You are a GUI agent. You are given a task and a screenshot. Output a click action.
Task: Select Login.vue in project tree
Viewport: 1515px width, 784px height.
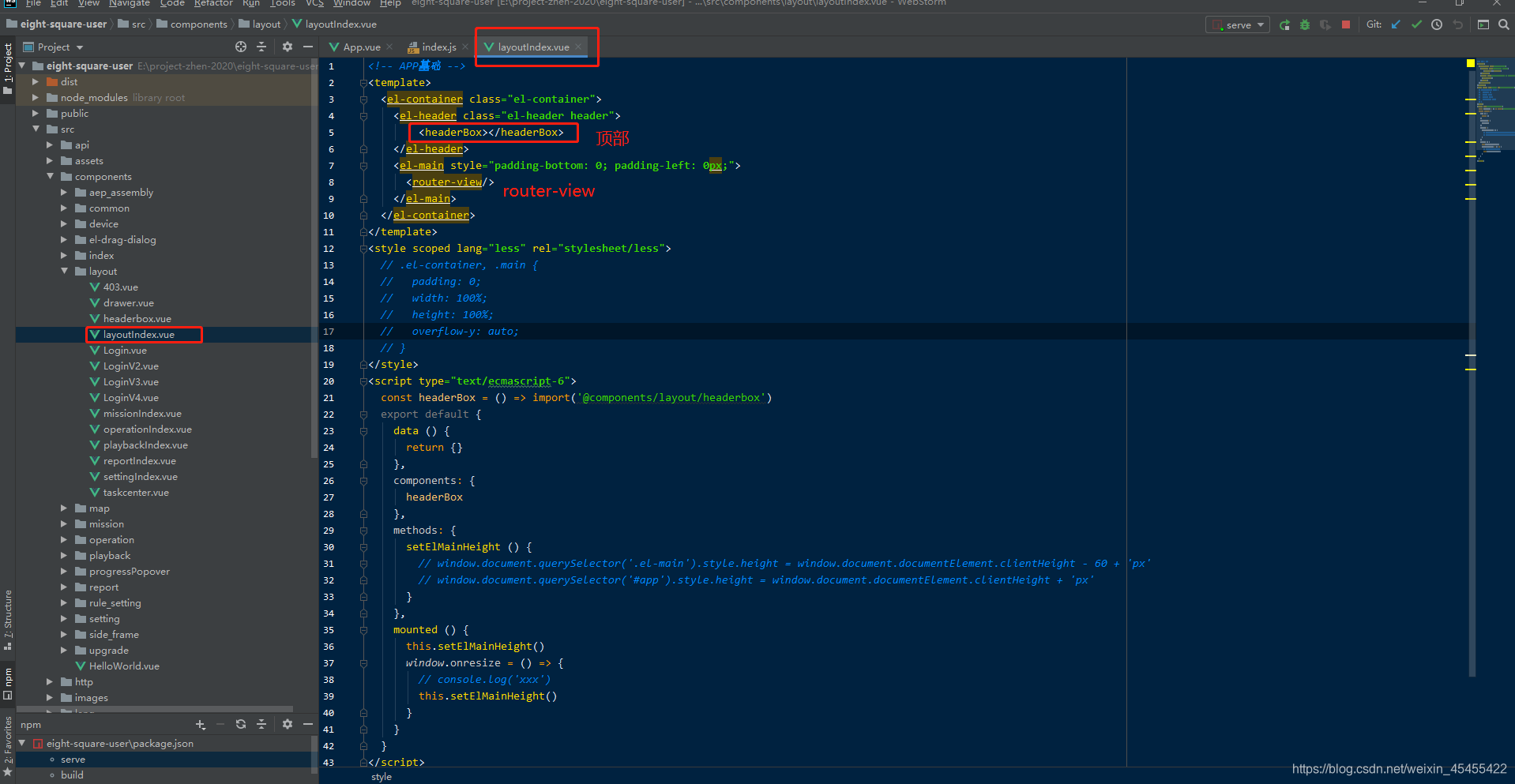[125, 351]
